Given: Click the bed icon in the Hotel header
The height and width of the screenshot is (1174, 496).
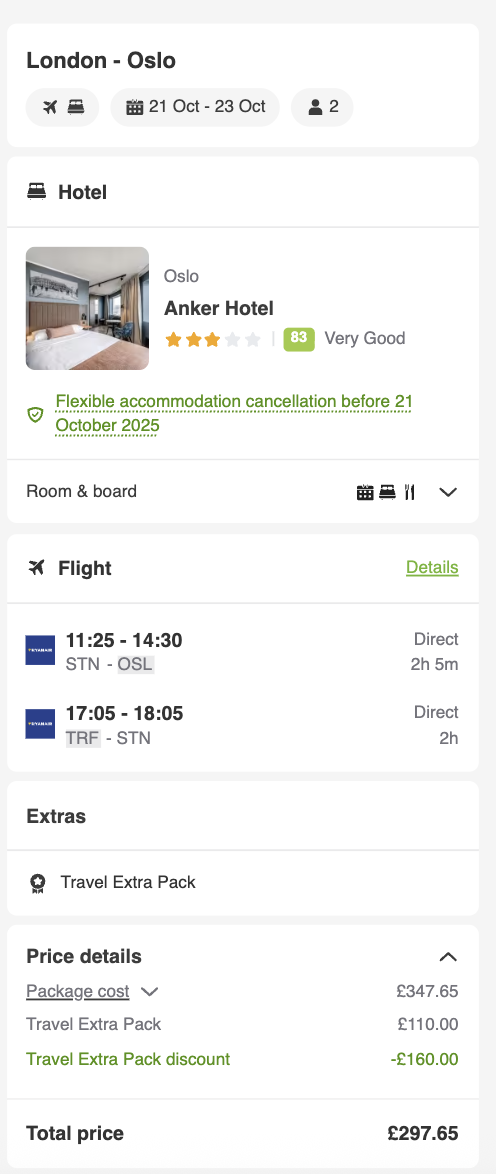Looking at the screenshot, I should [36, 192].
